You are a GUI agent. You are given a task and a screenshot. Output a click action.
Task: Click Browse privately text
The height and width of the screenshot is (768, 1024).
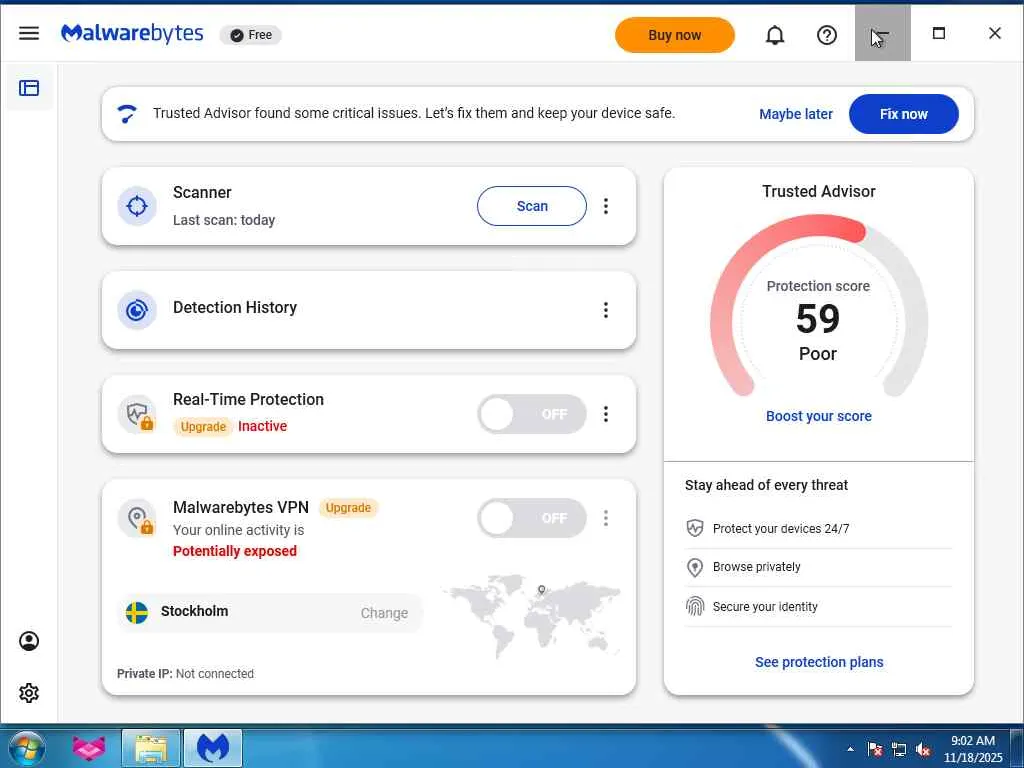coord(756,567)
